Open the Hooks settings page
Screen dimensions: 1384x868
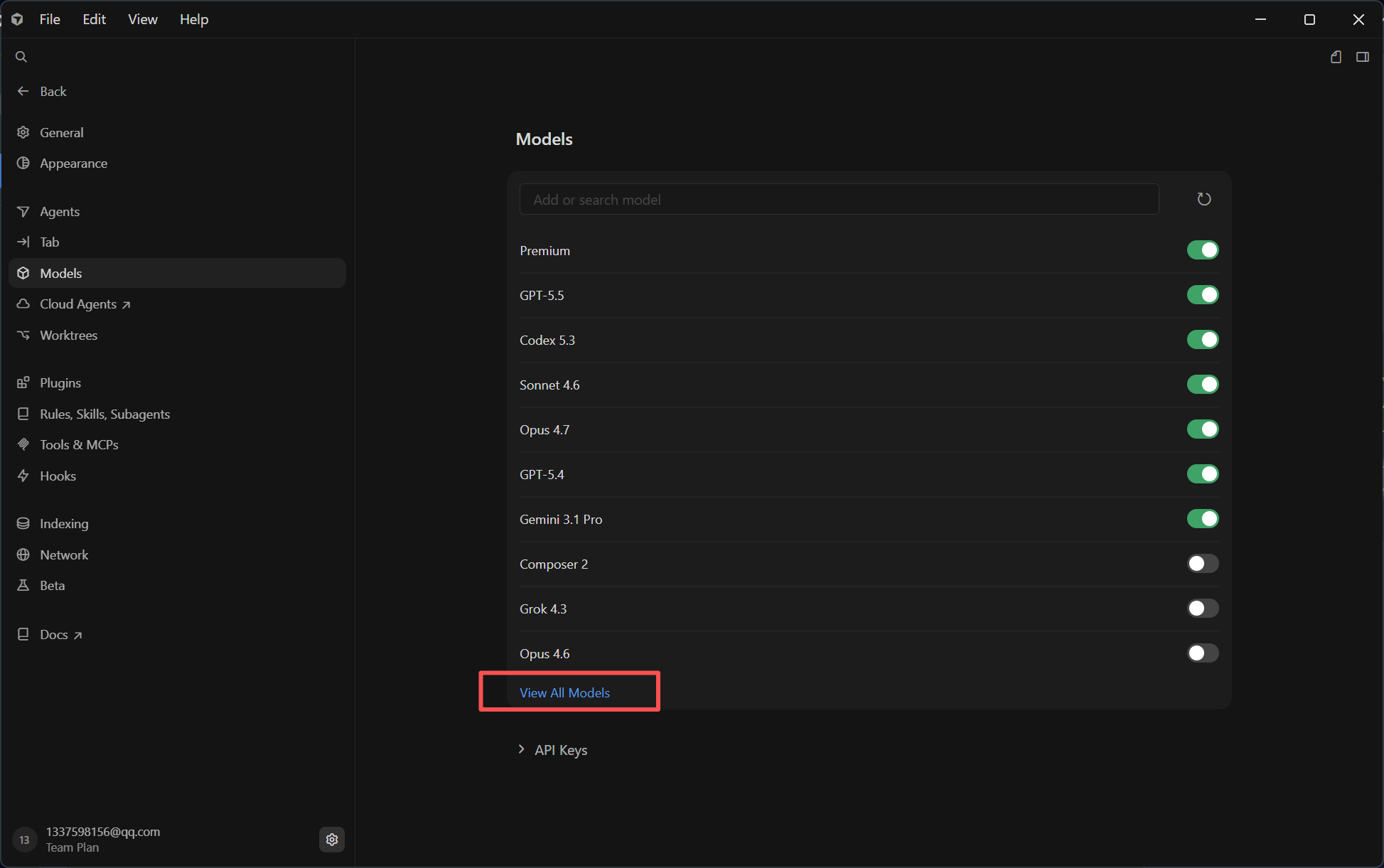point(177,476)
